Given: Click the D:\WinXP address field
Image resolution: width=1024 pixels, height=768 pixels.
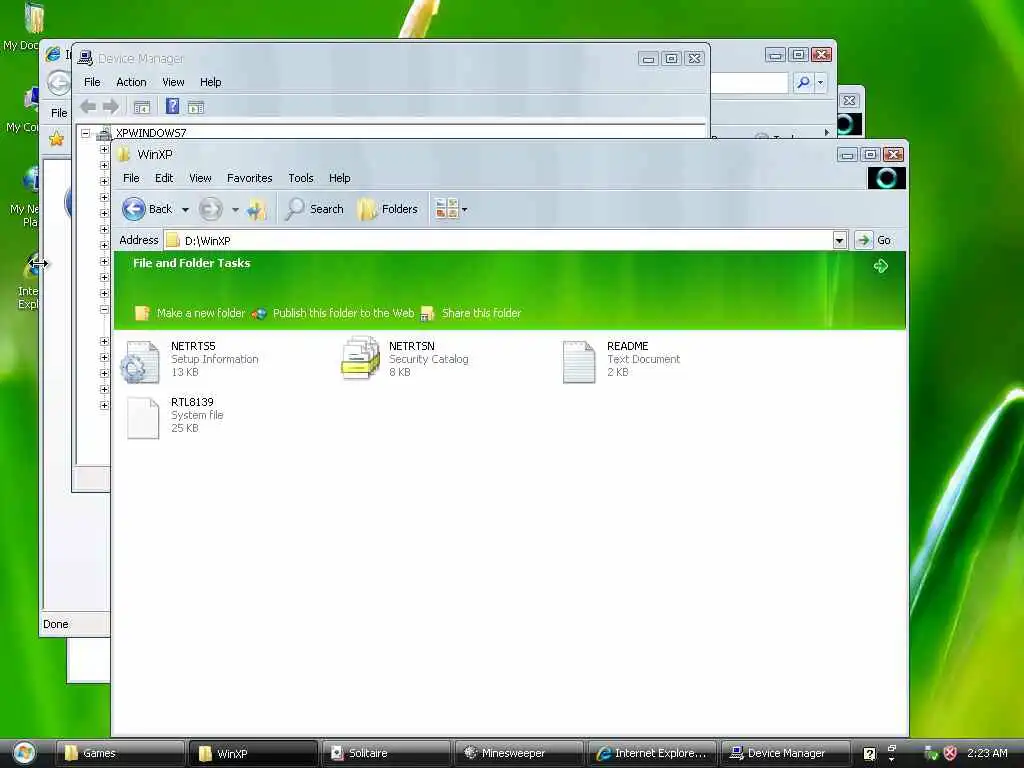Looking at the screenshot, I should [499, 240].
